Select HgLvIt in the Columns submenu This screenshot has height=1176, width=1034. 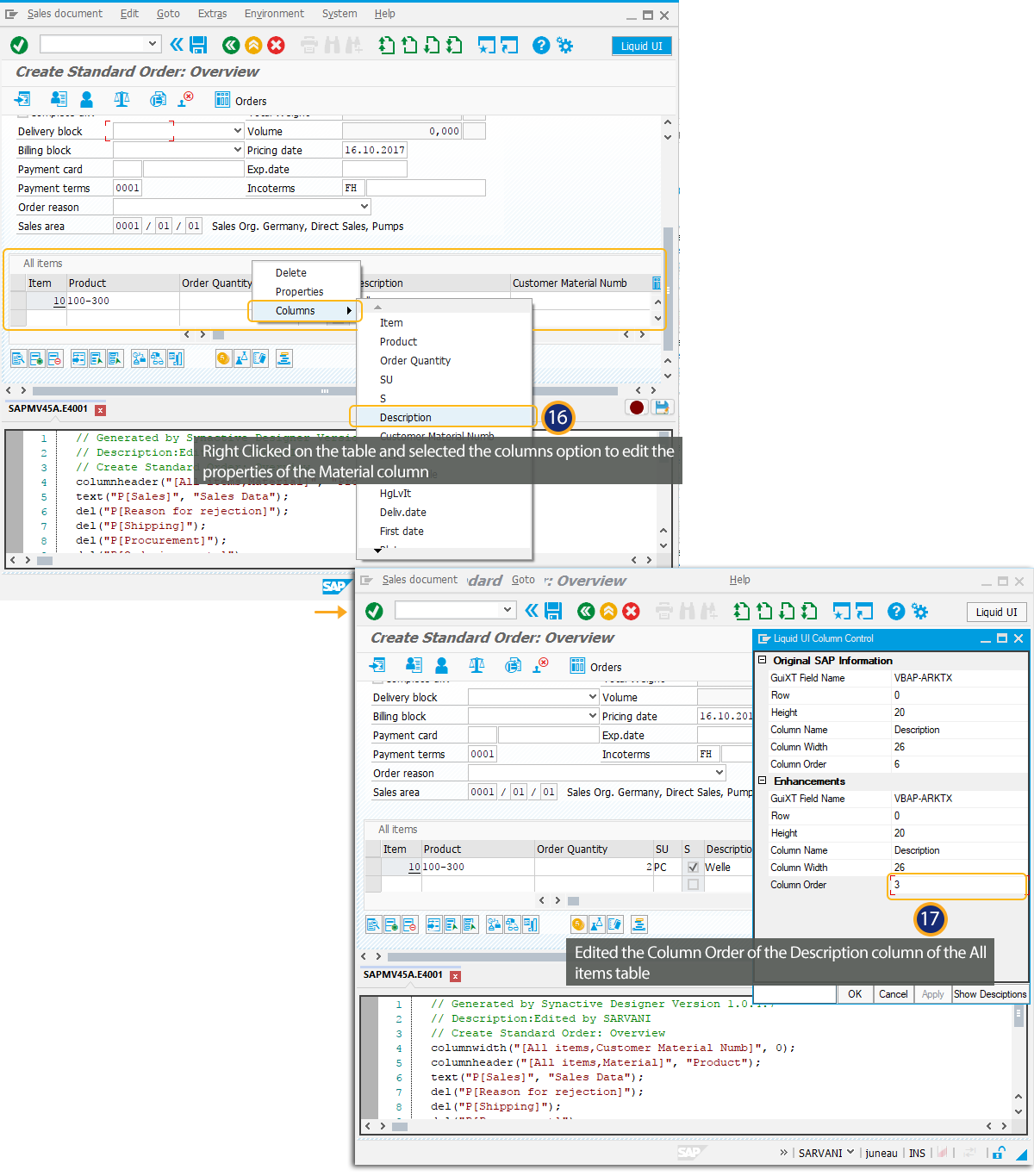[396, 494]
